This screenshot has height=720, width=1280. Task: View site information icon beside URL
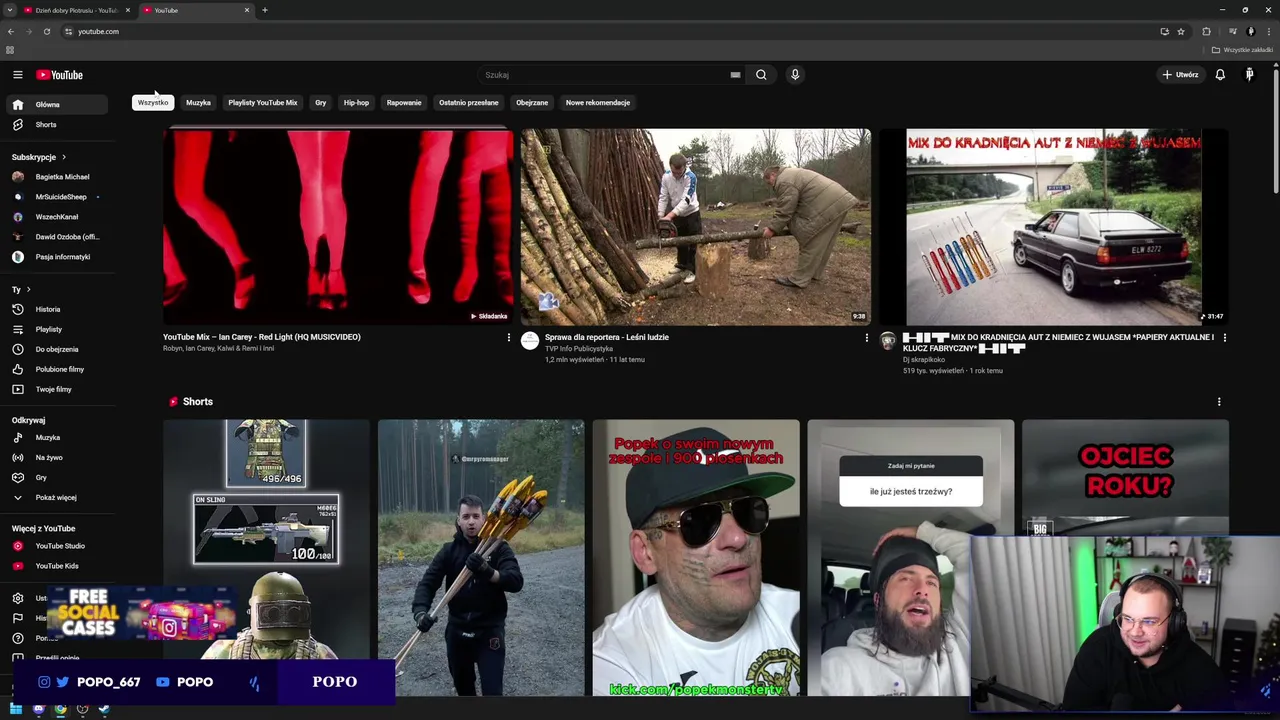point(68,31)
